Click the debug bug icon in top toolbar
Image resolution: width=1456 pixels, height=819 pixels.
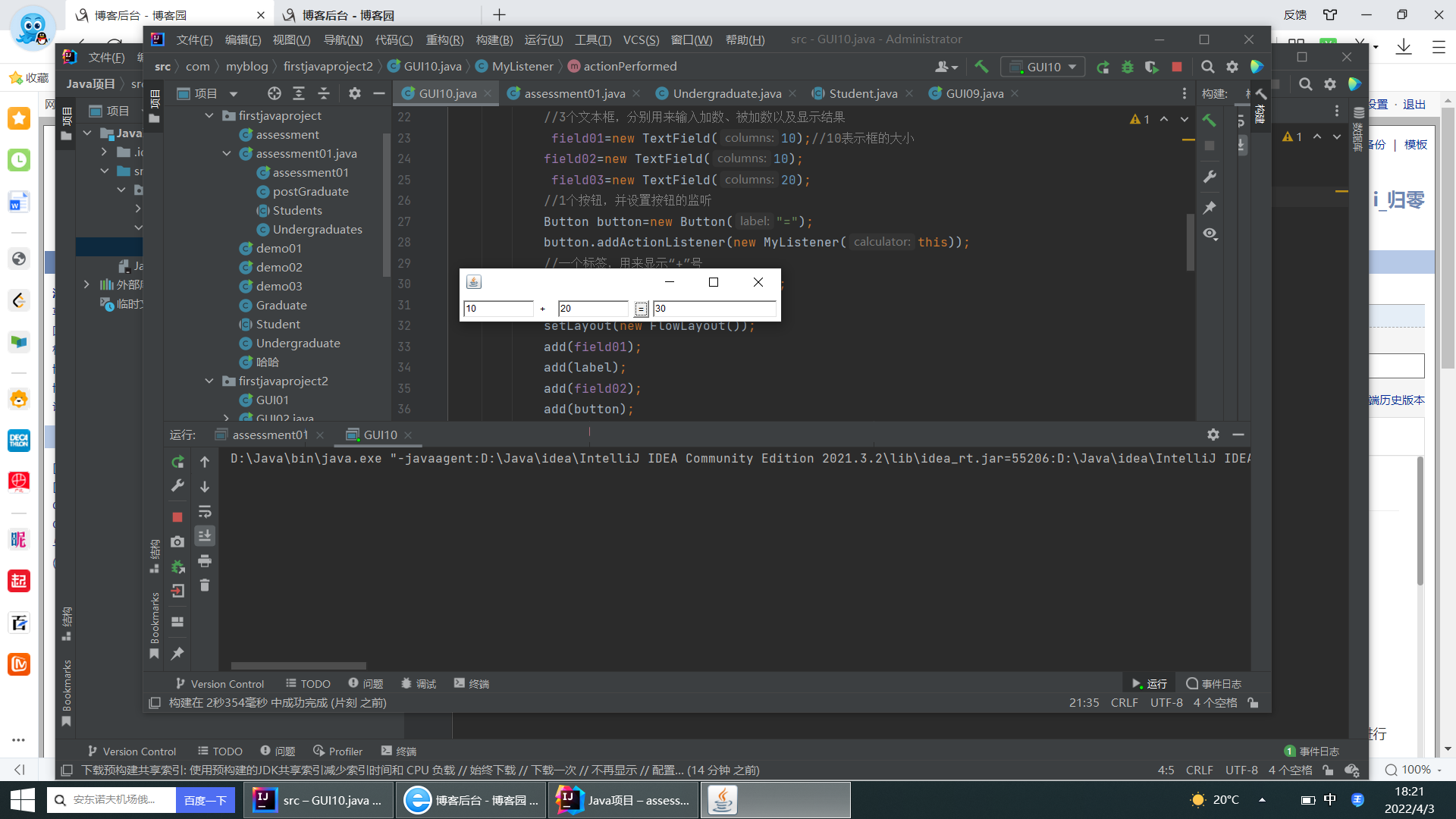tap(1128, 67)
